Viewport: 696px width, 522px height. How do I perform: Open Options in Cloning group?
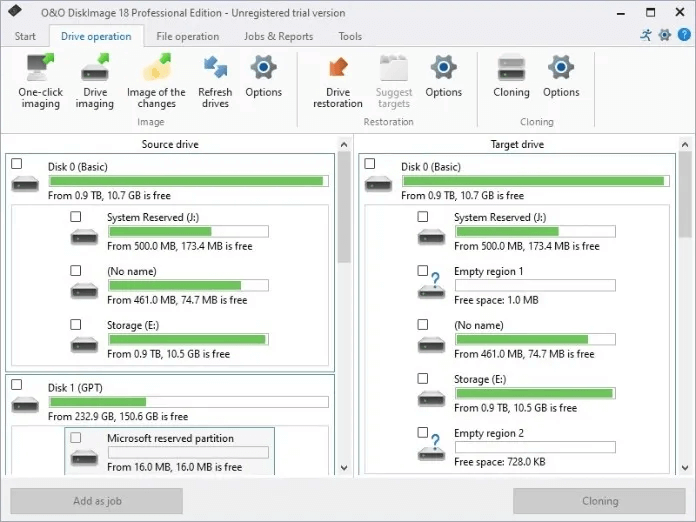coord(561,75)
